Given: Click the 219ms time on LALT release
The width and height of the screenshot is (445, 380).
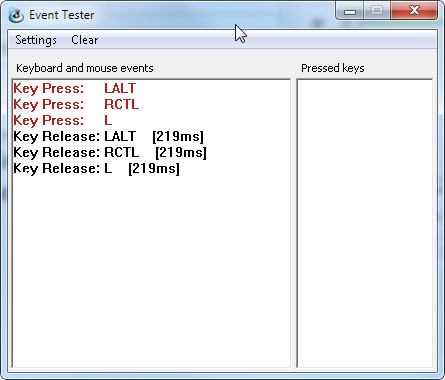Looking at the screenshot, I should [x=178, y=136].
